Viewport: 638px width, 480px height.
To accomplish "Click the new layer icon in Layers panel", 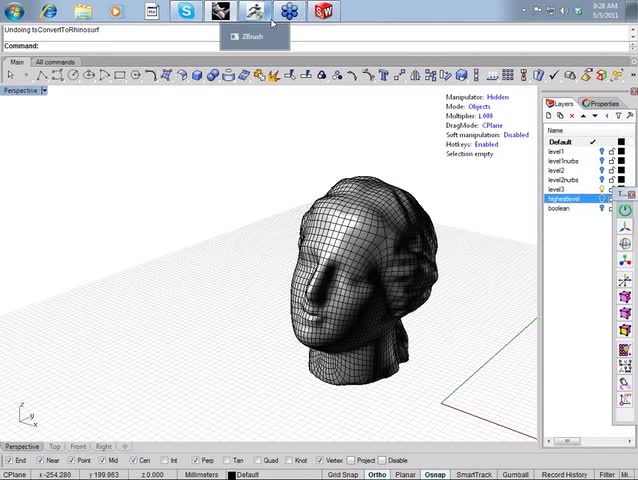I will [549, 116].
